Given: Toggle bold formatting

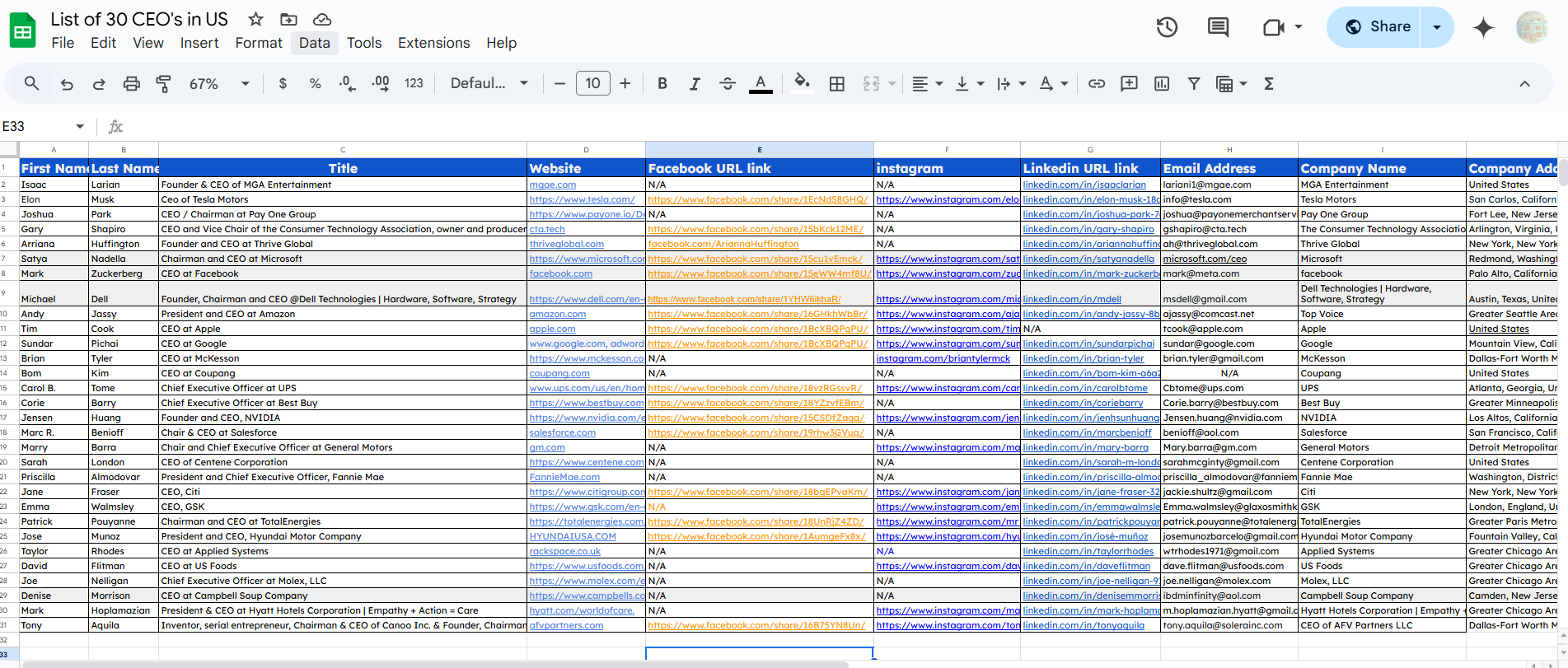Looking at the screenshot, I should click(662, 84).
